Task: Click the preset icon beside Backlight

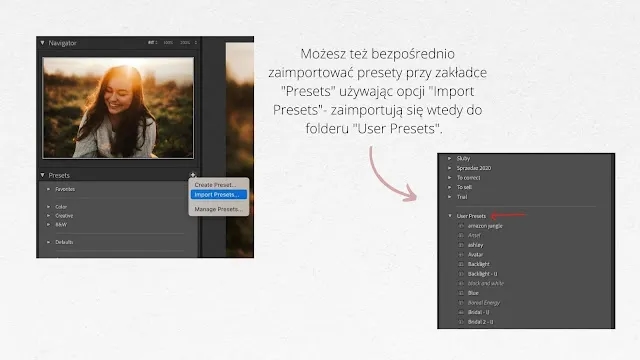Action: point(461,264)
